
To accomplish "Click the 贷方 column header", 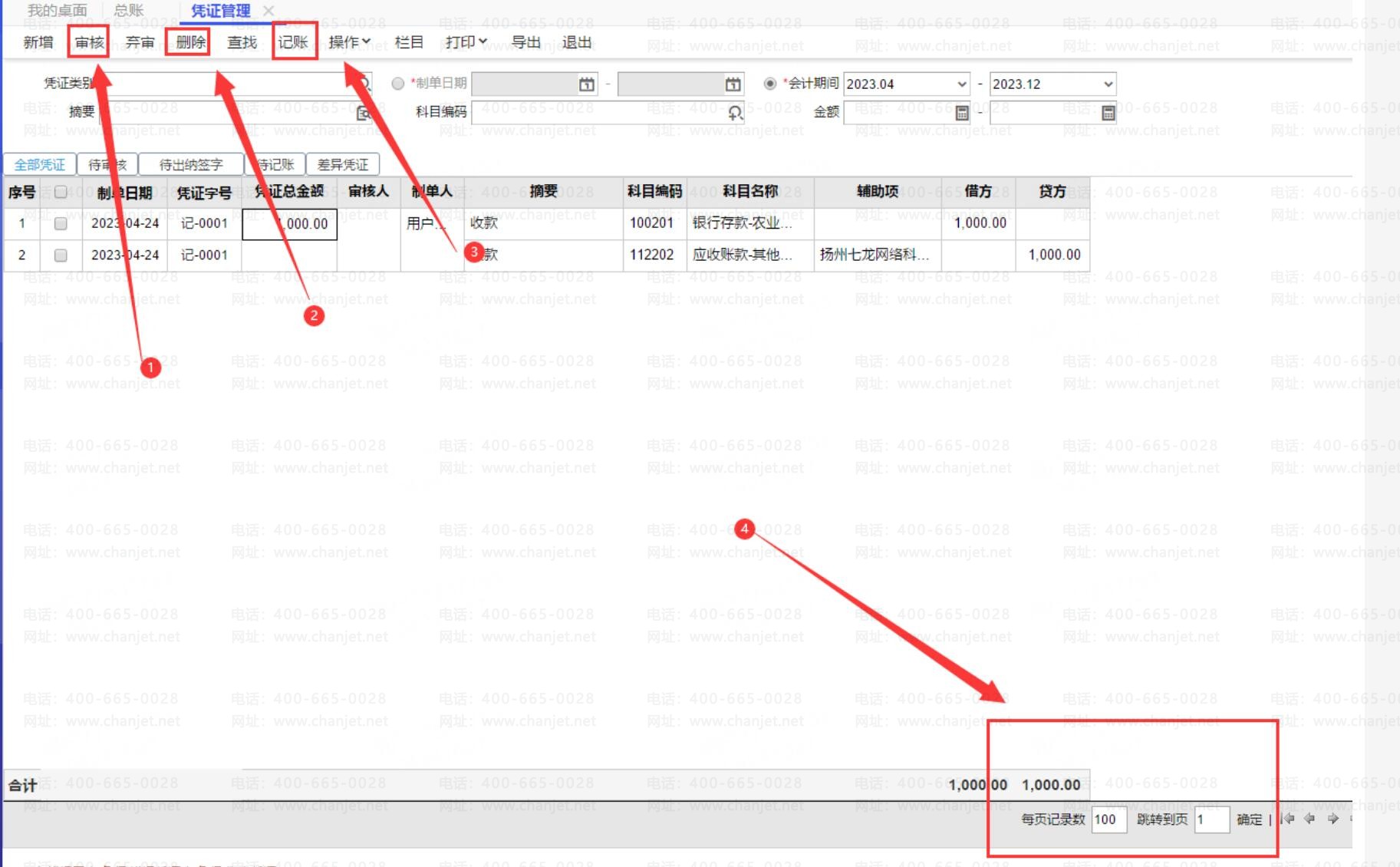I will point(1052,192).
